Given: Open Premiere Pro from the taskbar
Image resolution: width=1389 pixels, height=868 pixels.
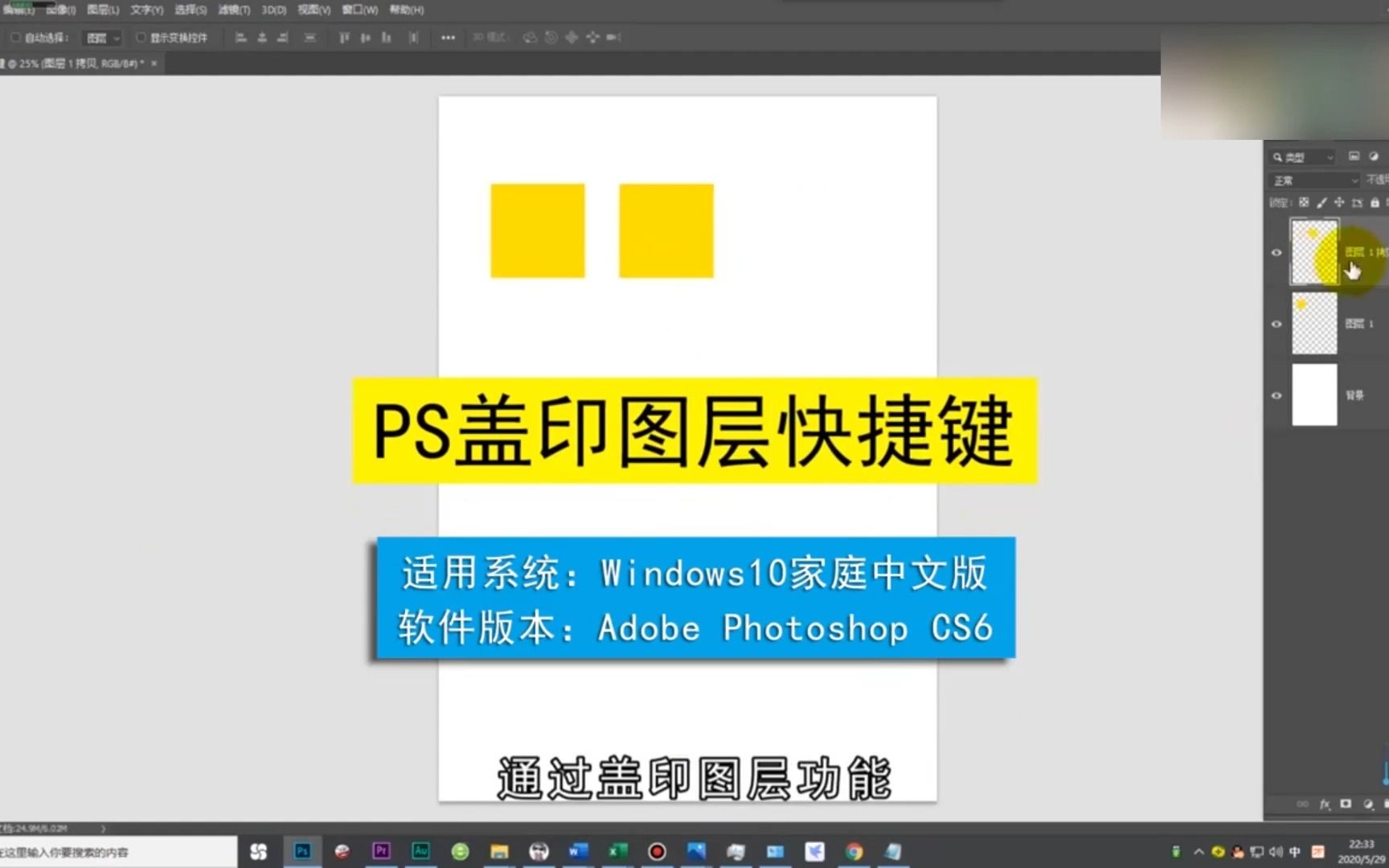Looking at the screenshot, I should (381, 851).
